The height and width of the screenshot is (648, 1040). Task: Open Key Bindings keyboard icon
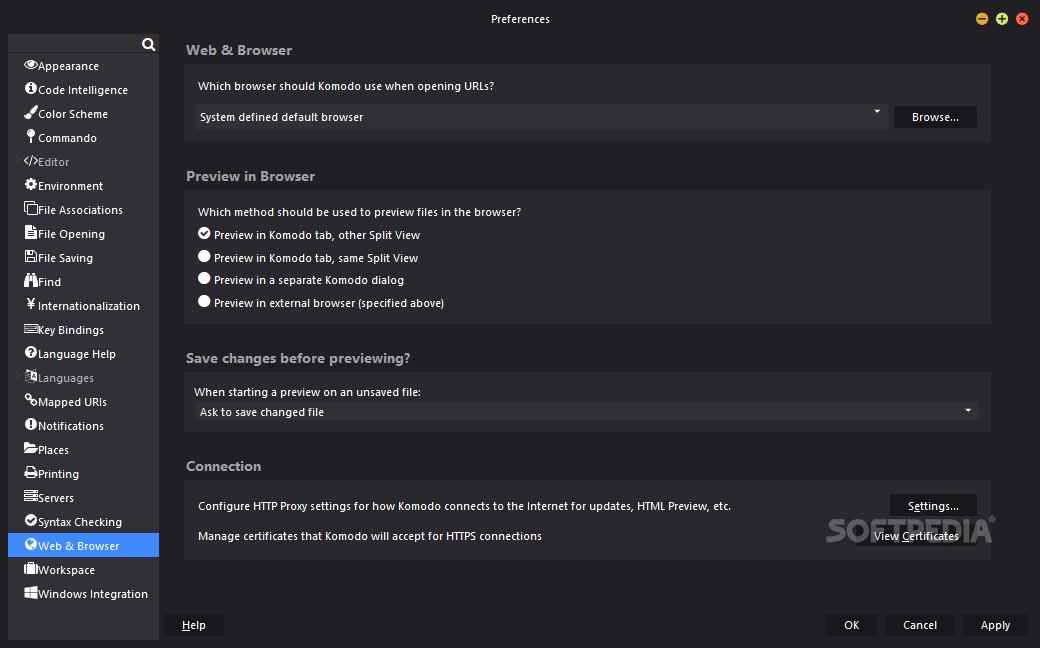pos(31,328)
